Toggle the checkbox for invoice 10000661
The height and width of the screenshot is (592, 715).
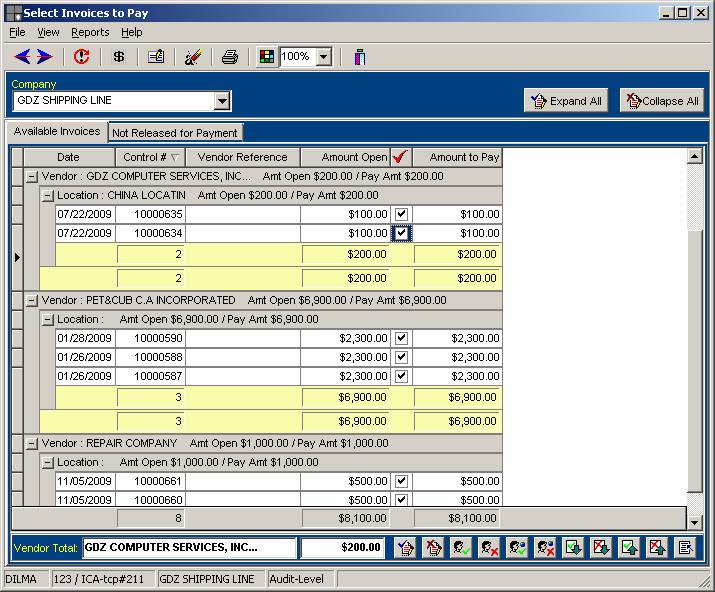pyautogui.click(x=401, y=481)
